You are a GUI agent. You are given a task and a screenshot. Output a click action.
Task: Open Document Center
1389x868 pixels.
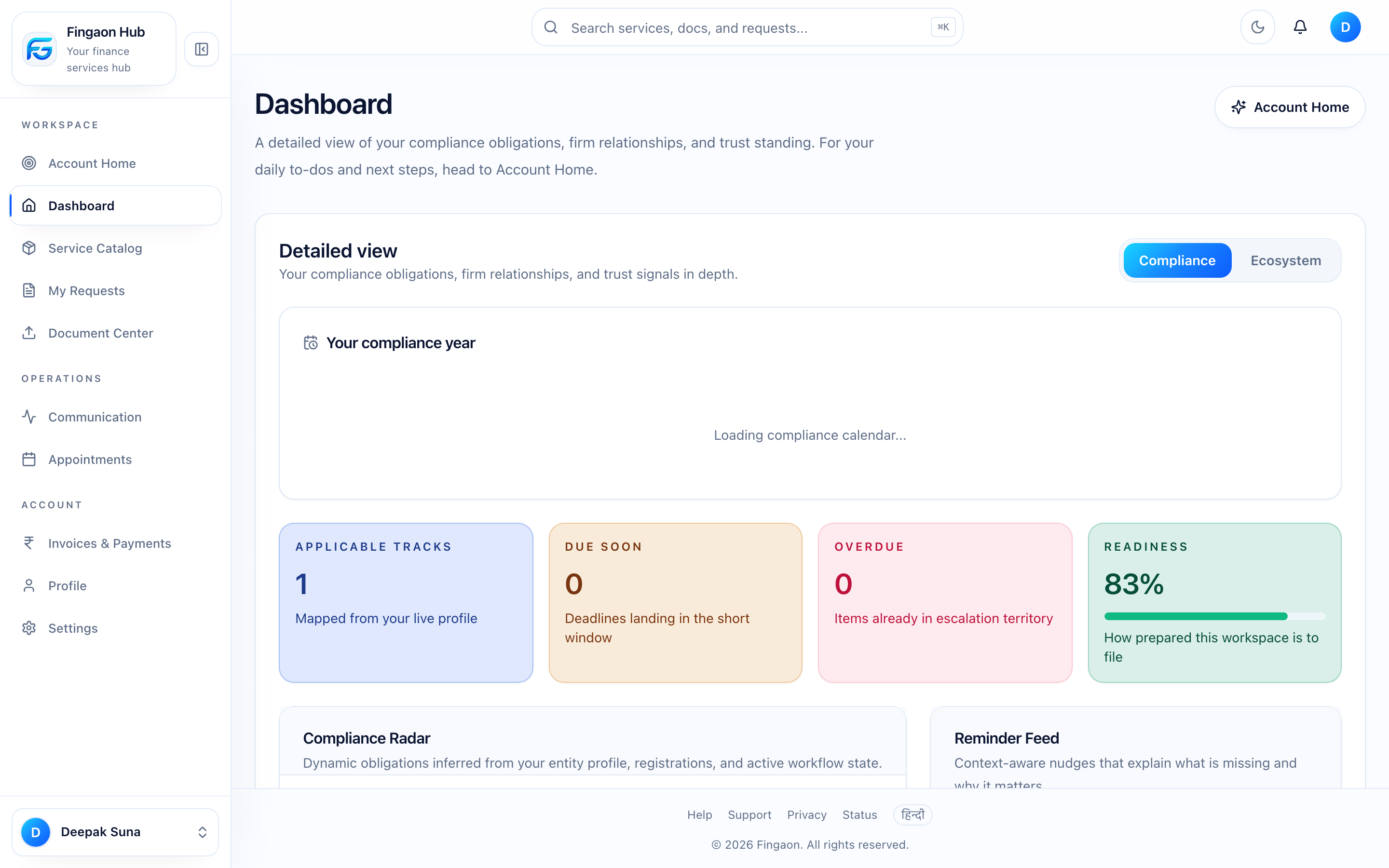115,333
